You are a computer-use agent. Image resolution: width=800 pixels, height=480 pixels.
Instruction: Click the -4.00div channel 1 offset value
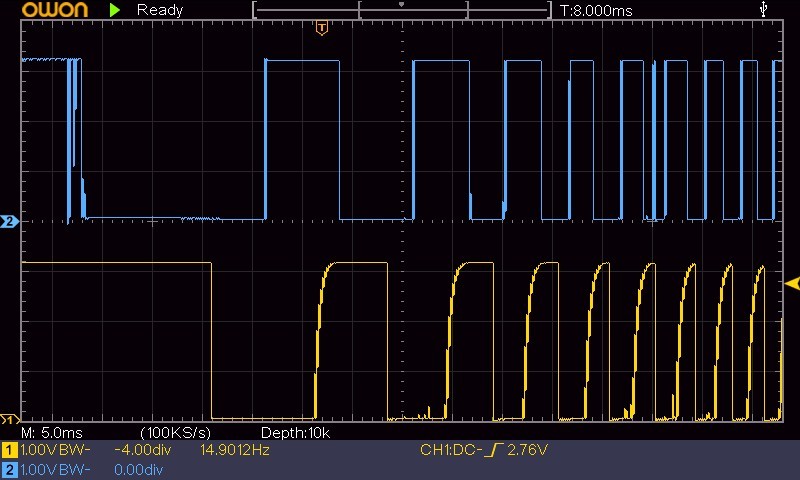pos(143,450)
